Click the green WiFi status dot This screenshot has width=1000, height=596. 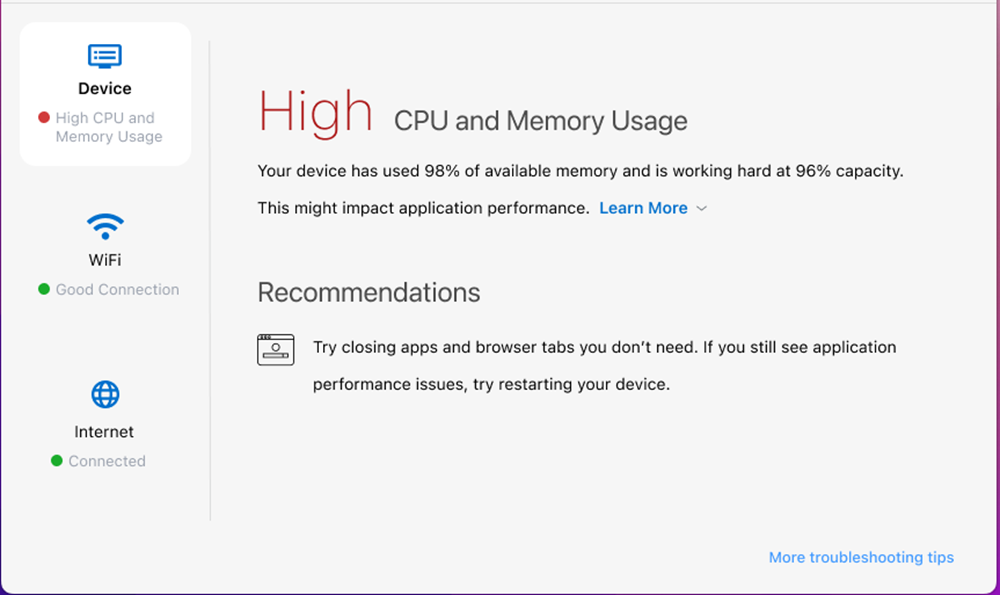pos(44,290)
